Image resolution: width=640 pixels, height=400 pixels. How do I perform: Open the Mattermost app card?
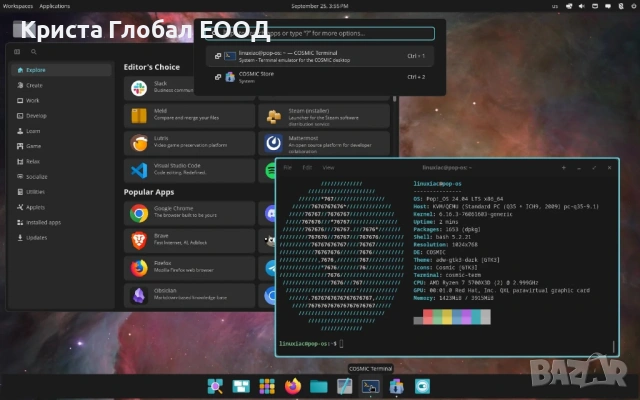tap(324, 143)
